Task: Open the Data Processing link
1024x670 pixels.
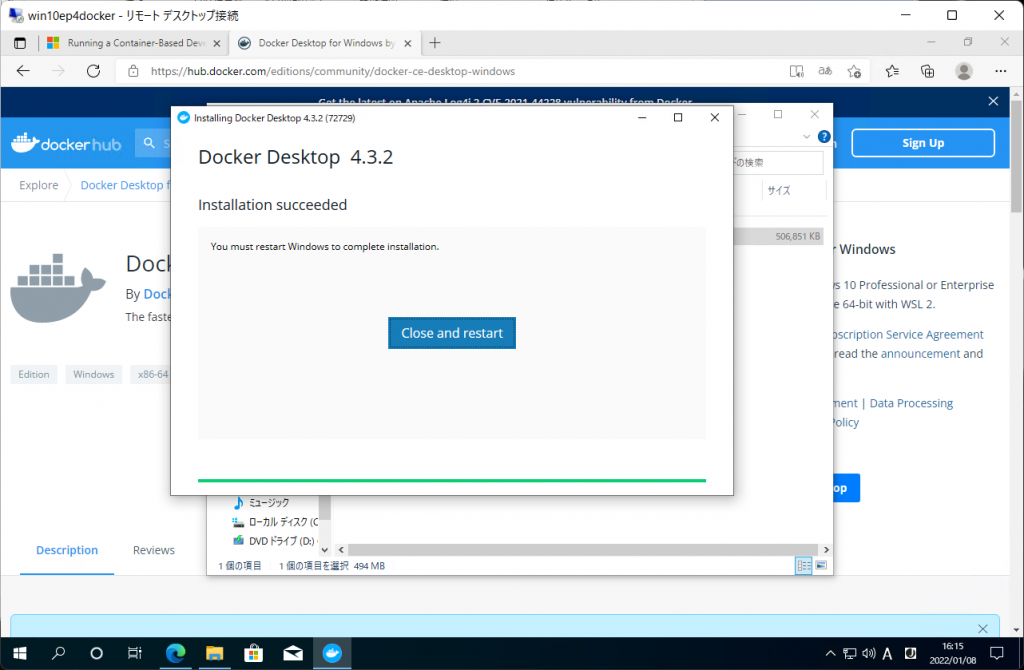Action: [911, 403]
